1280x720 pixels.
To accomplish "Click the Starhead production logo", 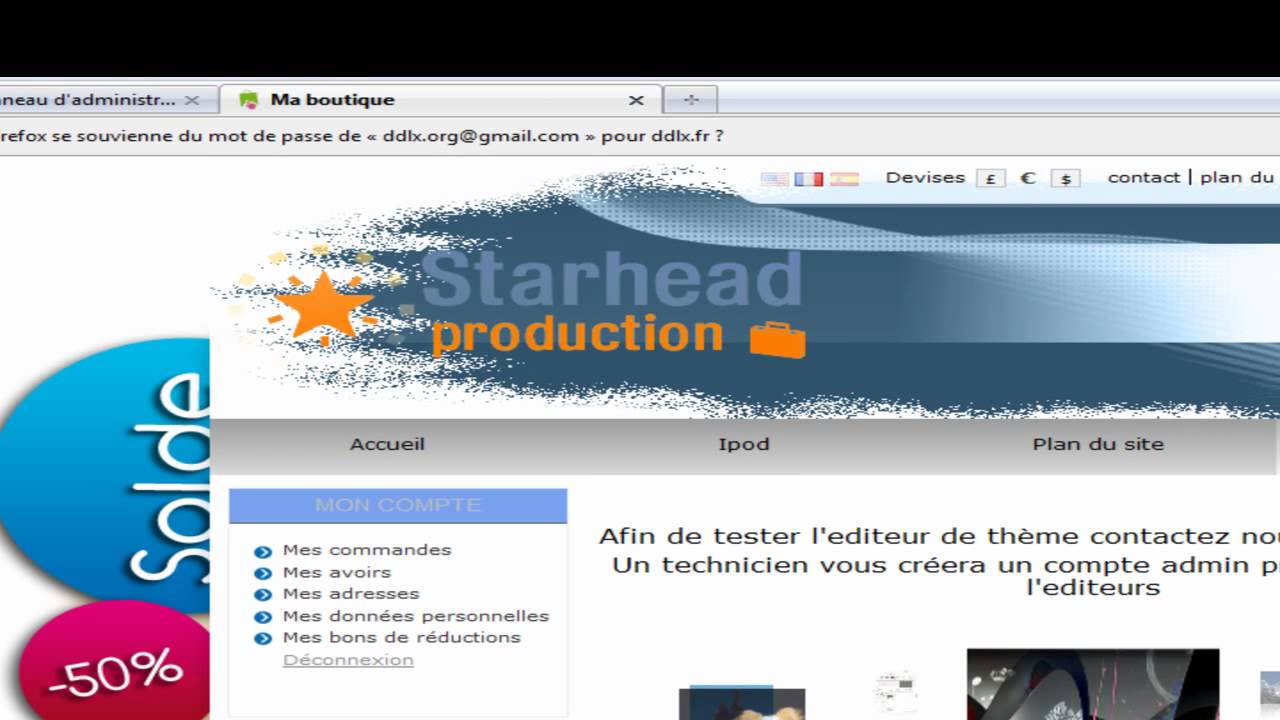I will coord(612,304).
